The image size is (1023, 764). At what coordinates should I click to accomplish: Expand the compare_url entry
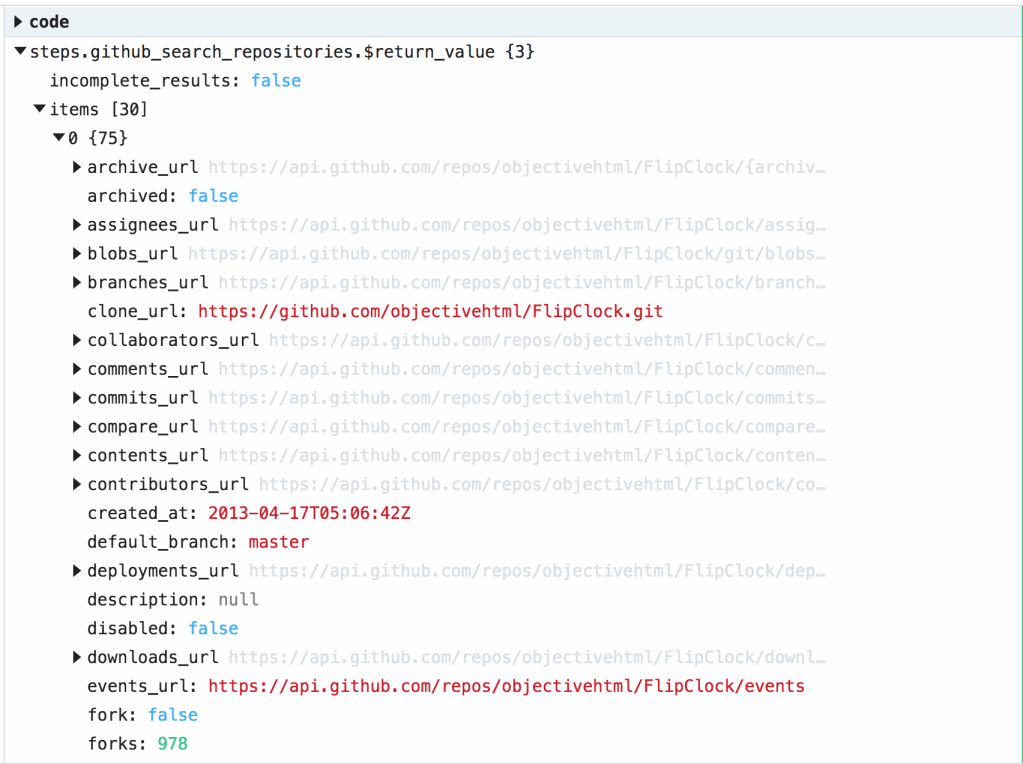[78, 426]
